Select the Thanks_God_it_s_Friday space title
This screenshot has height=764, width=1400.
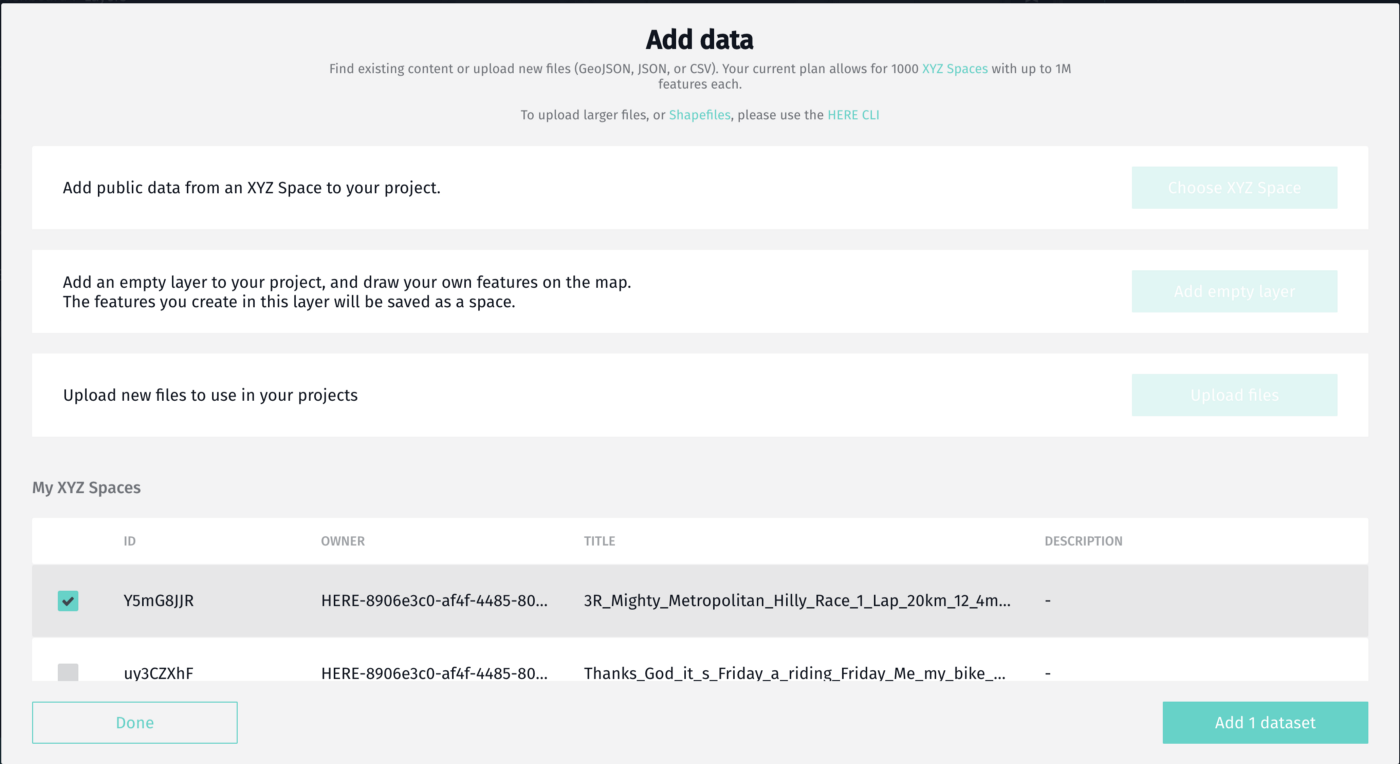click(795, 673)
